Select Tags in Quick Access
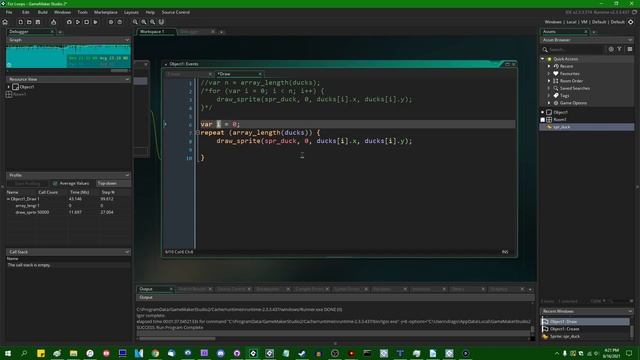This screenshot has height=360, width=640. point(564,96)
